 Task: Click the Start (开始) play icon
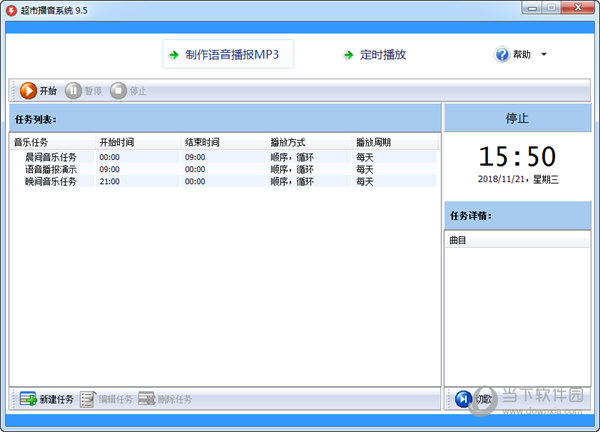tap(28, 91)
